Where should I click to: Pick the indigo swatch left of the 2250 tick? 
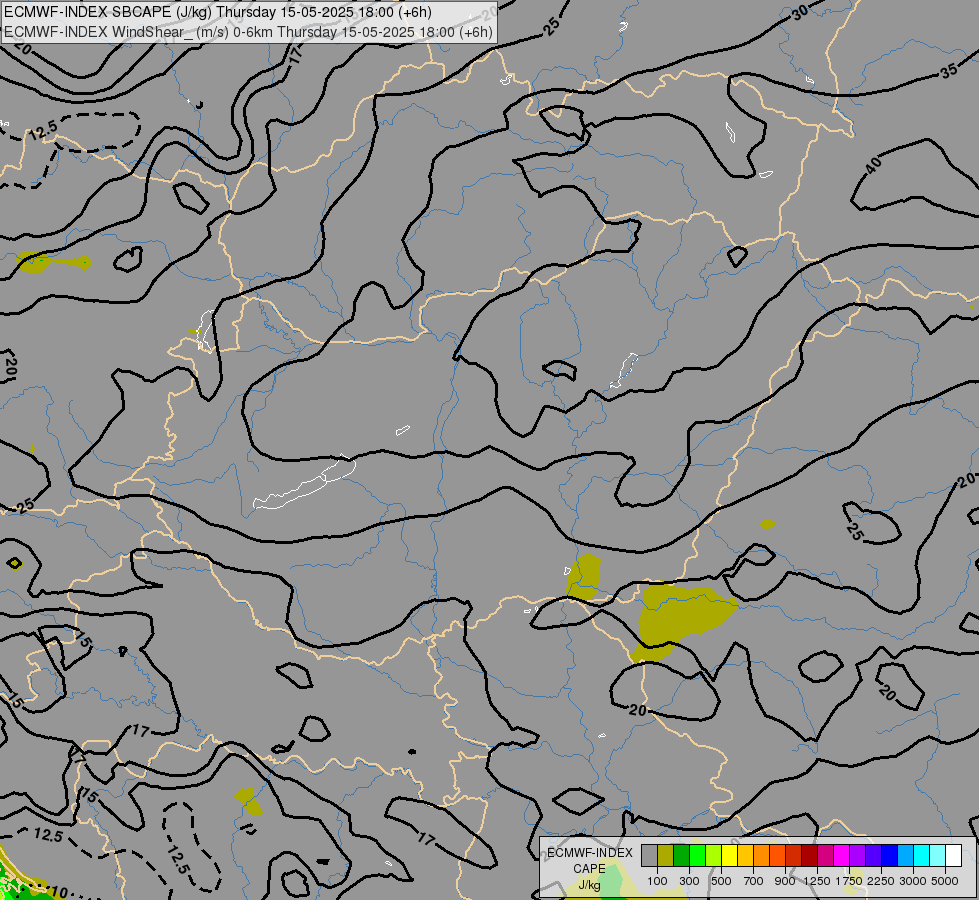pyautogui.click(x=873, y=855)
